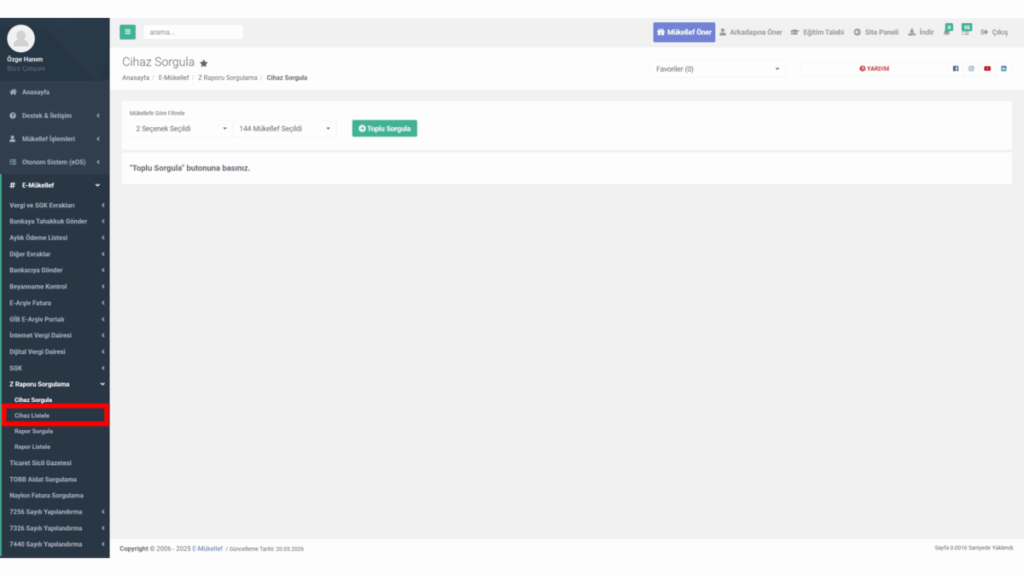Open the '2 Seçenek Seçildi' dropdown

(x=181, y=129)
